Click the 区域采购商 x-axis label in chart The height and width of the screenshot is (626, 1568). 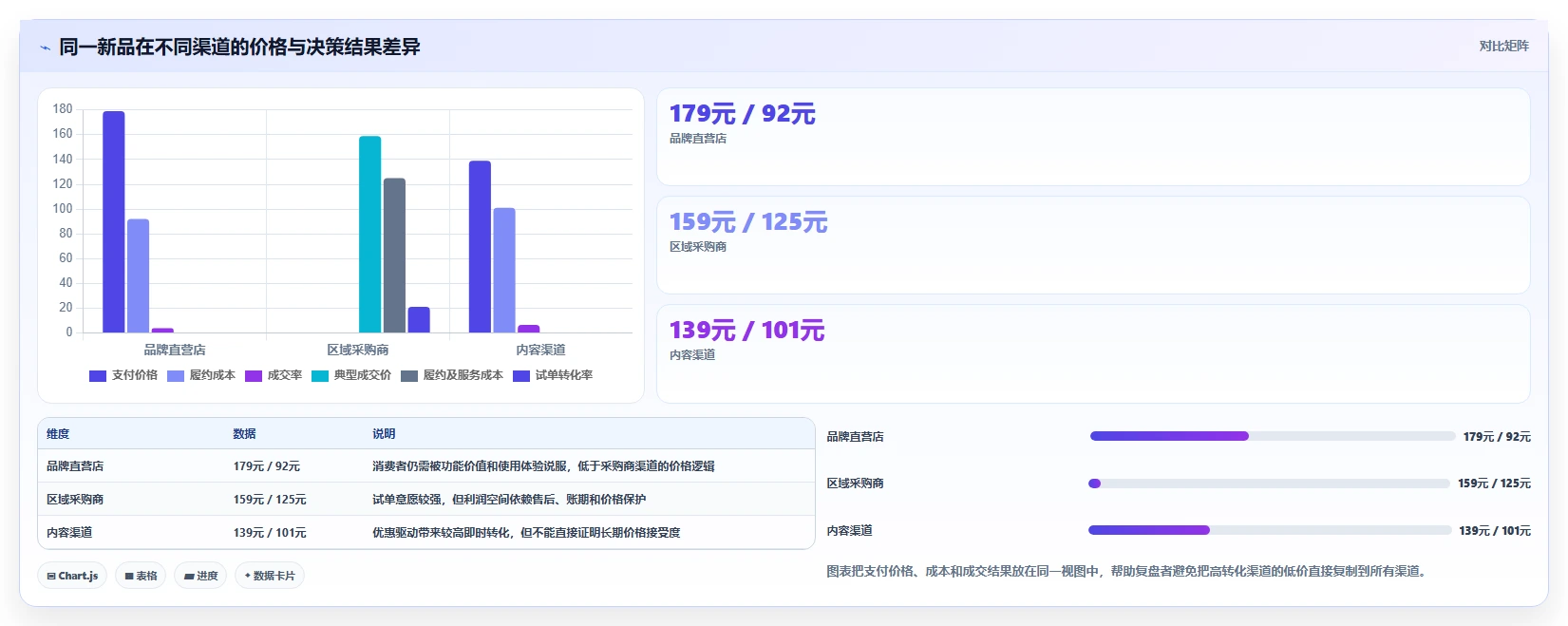point(358,350)
